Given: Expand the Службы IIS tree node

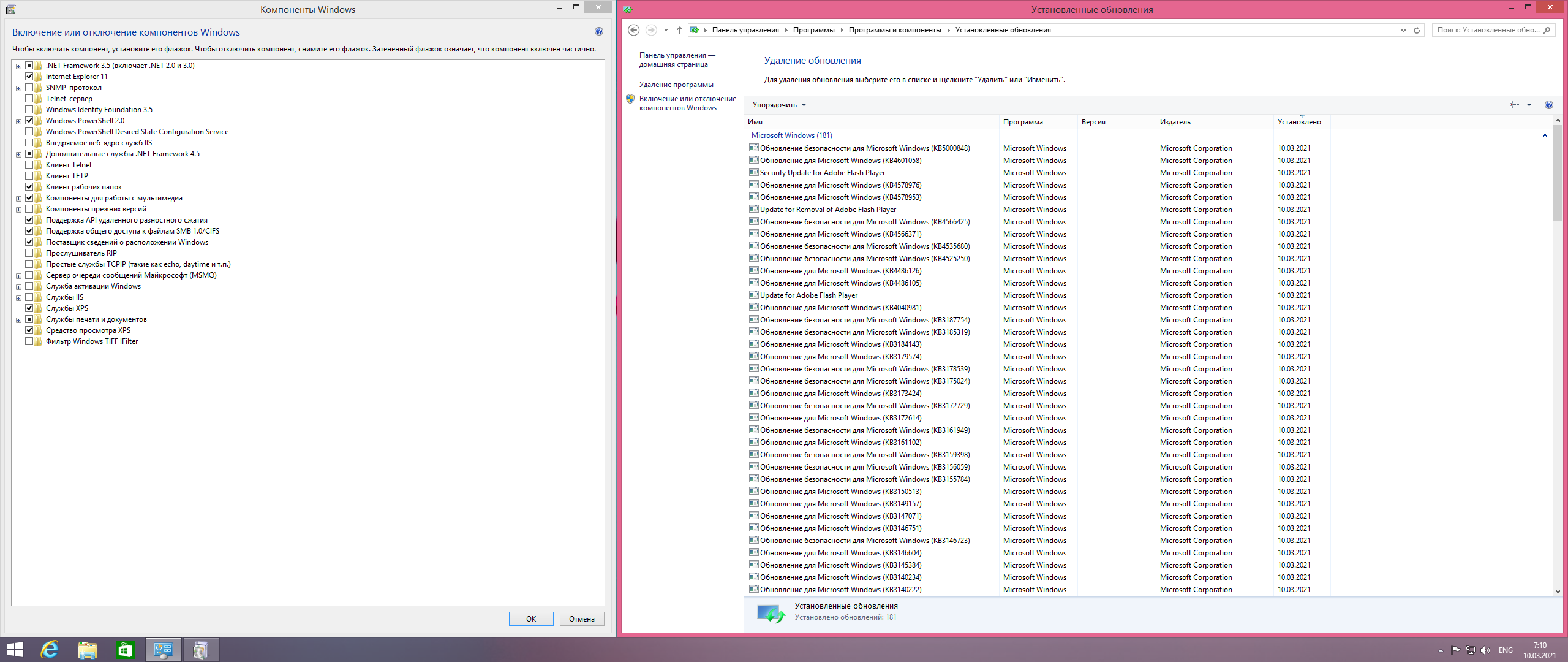Looking at the screenshot, I should coord(18,298).
